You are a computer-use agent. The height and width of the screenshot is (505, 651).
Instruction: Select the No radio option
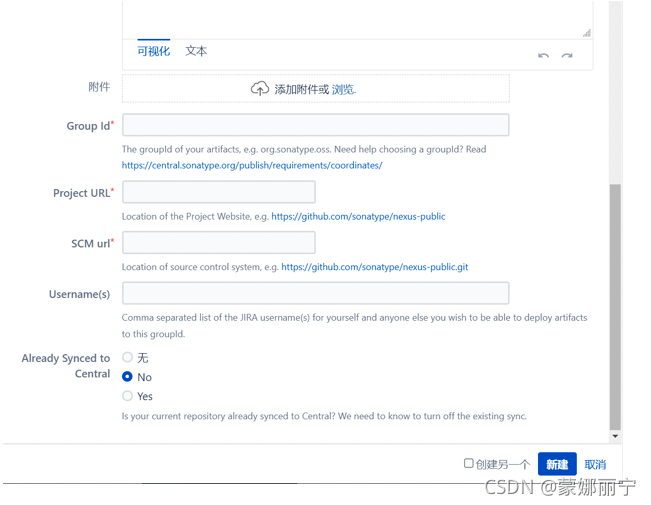pos(127,377)
